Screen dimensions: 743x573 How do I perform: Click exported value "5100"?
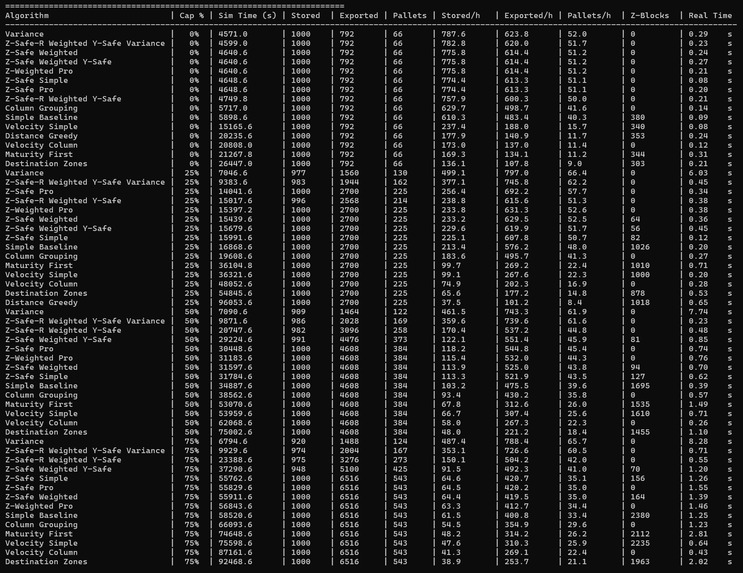tap(349, 469)
